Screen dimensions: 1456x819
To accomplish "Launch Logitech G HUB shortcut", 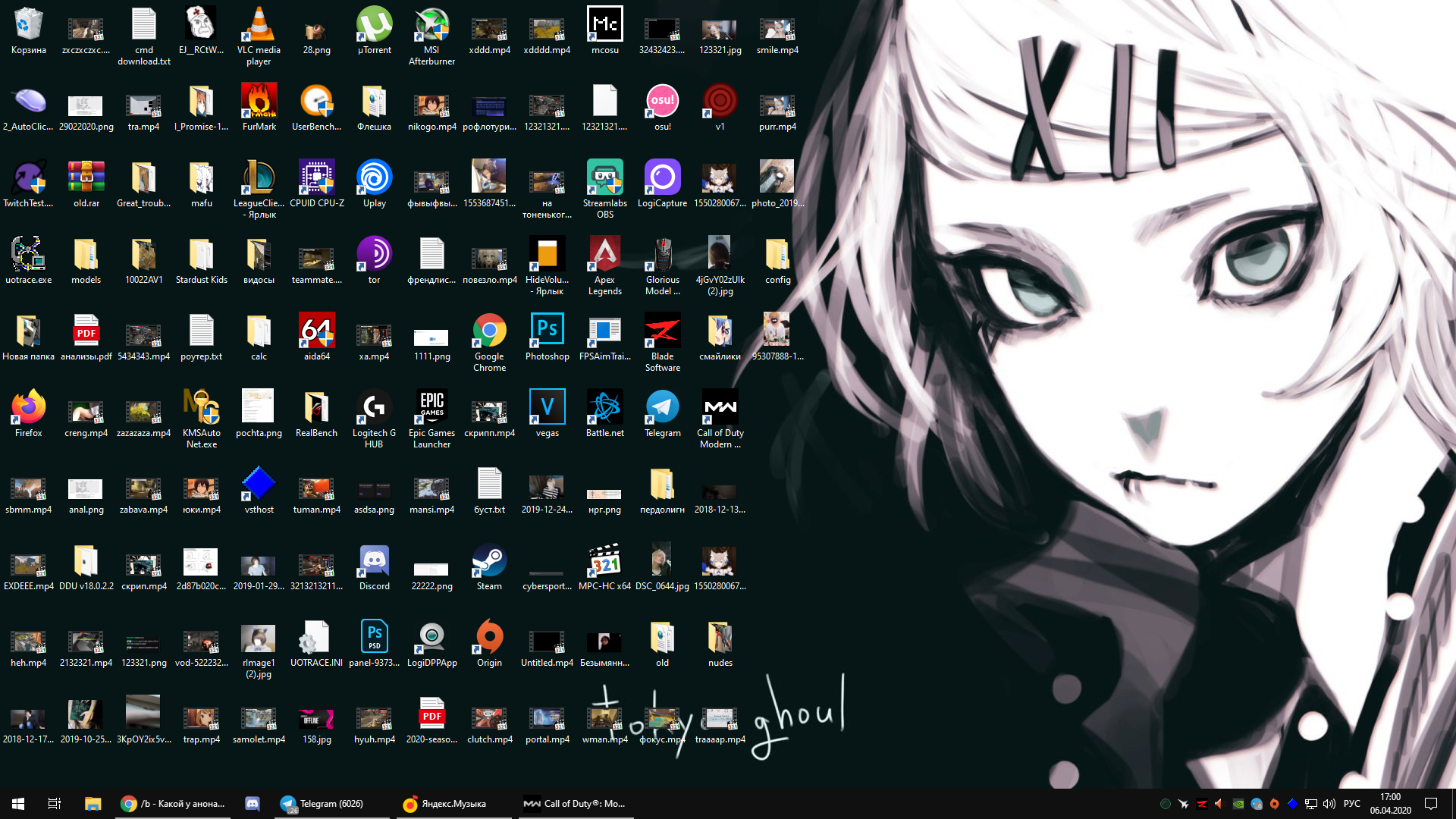I will pyautogui.click(x=374, y=420).
